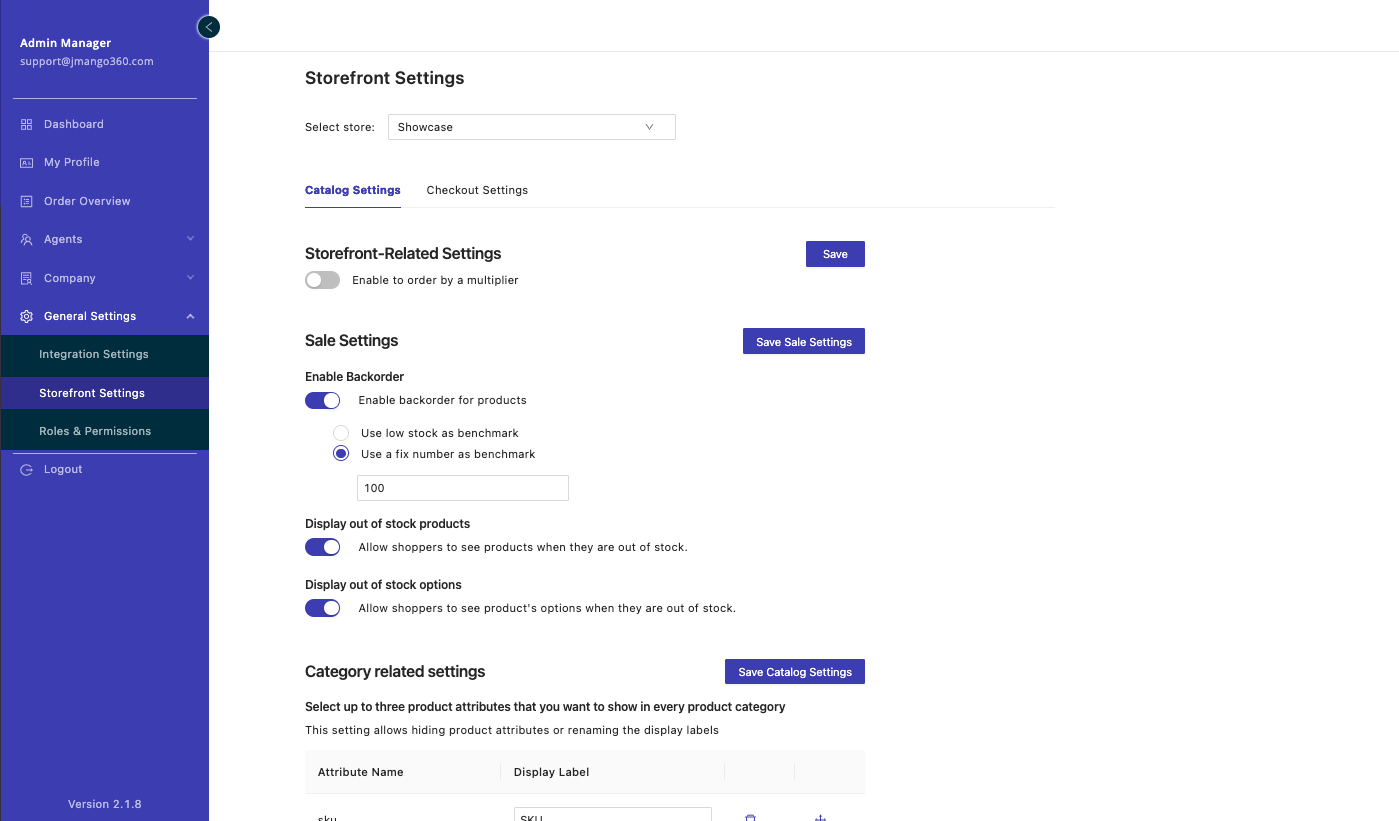The height and width of the screenshot is (821, 1399).
Task: Toggle Enable to order by a multiplier
Action: pyautogui.click(x=322, y=280)
